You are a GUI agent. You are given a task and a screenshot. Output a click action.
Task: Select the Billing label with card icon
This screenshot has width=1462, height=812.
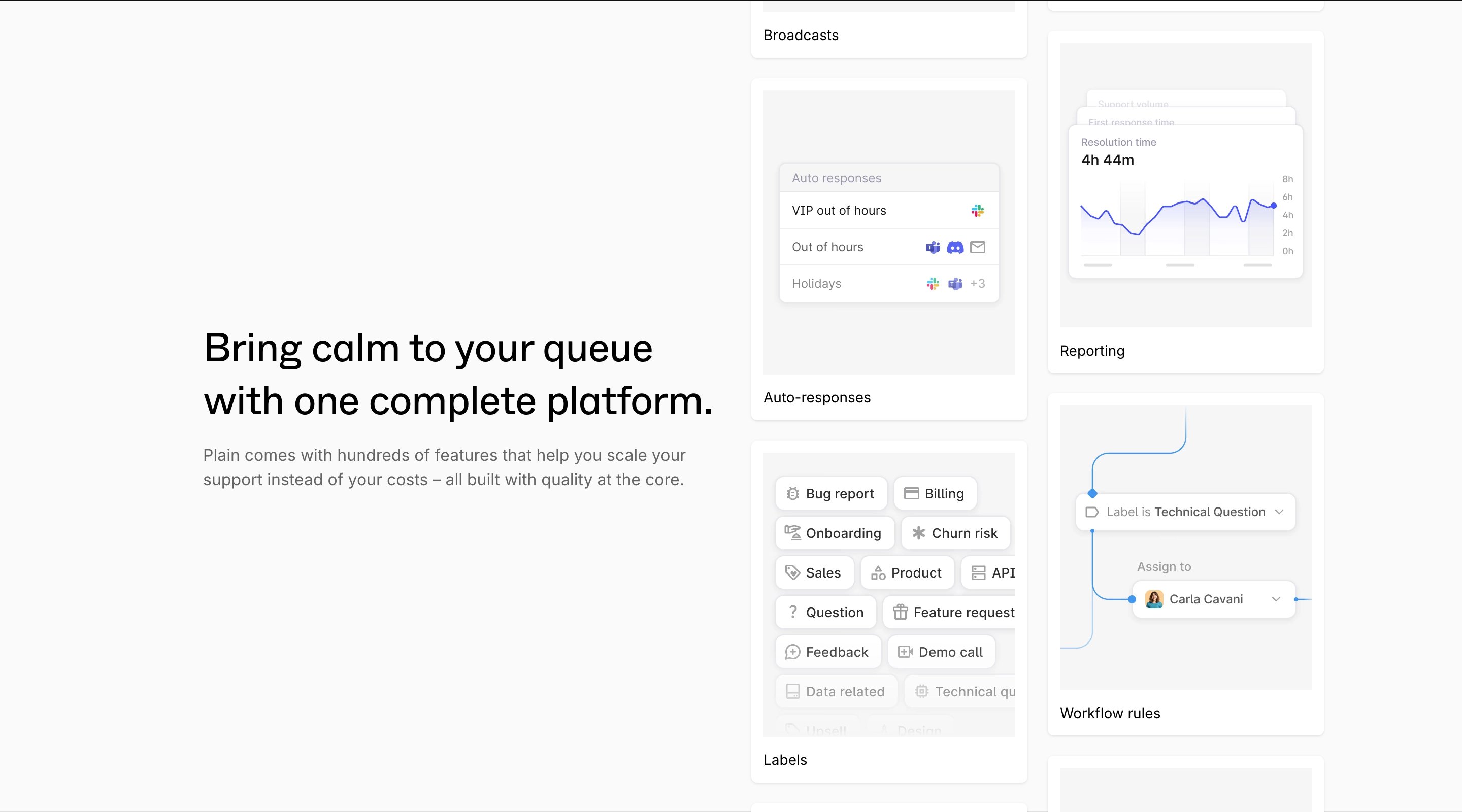coord(935,494)
